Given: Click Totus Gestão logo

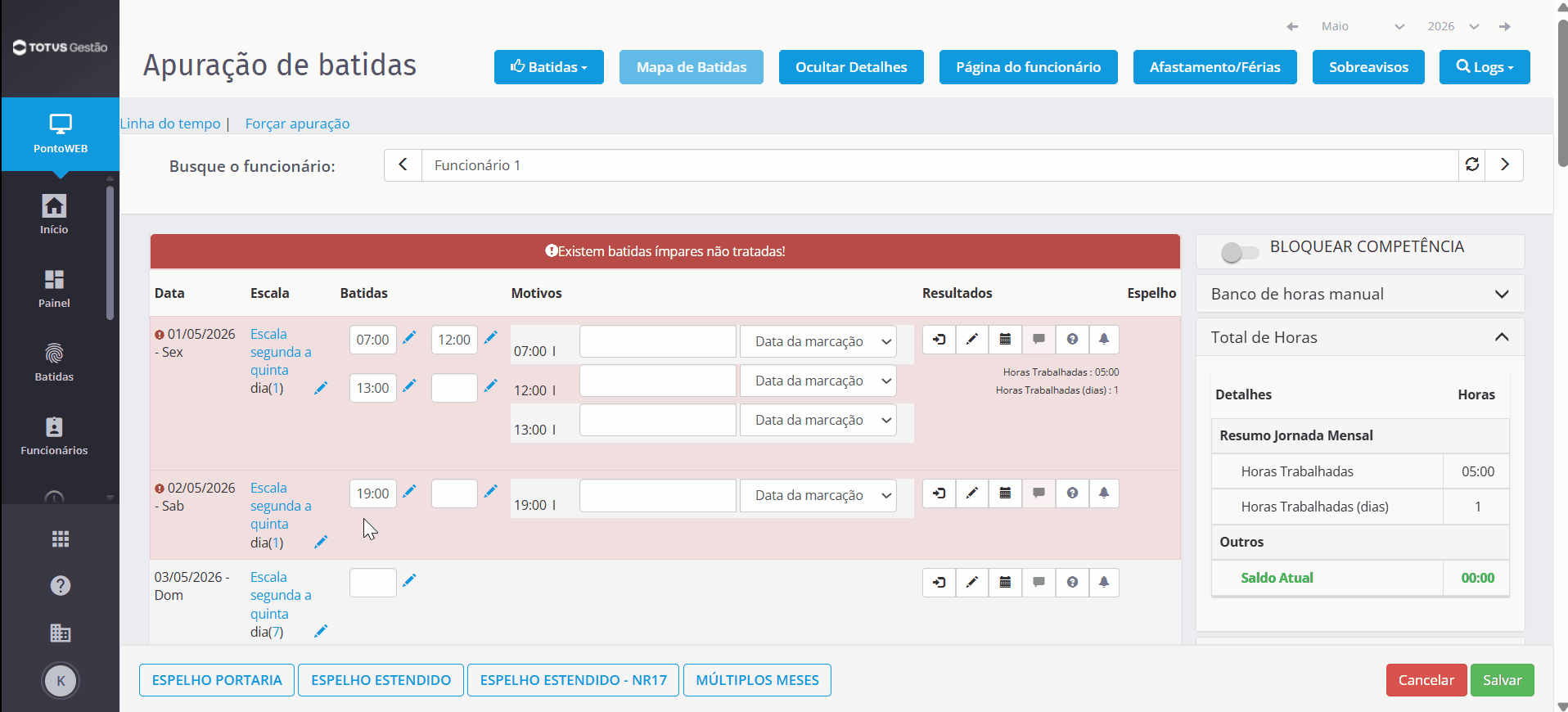Looking at the screenshot, I should pos(60,47).
